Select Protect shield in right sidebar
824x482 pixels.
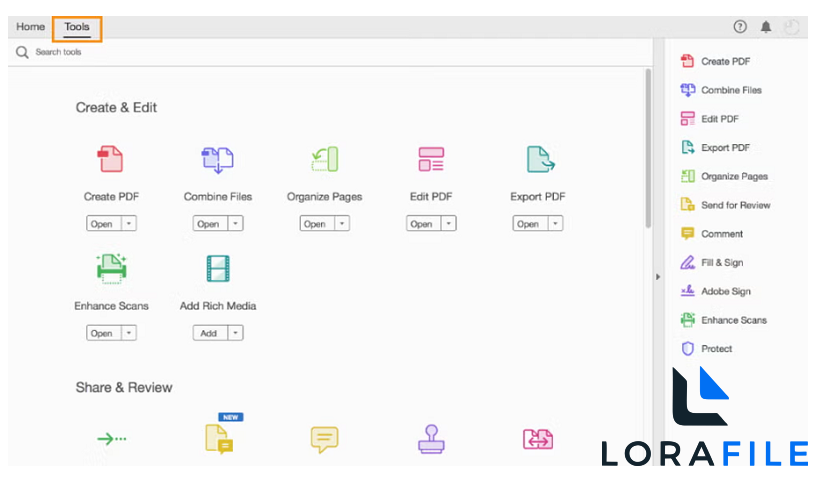[x=706, y=348]
